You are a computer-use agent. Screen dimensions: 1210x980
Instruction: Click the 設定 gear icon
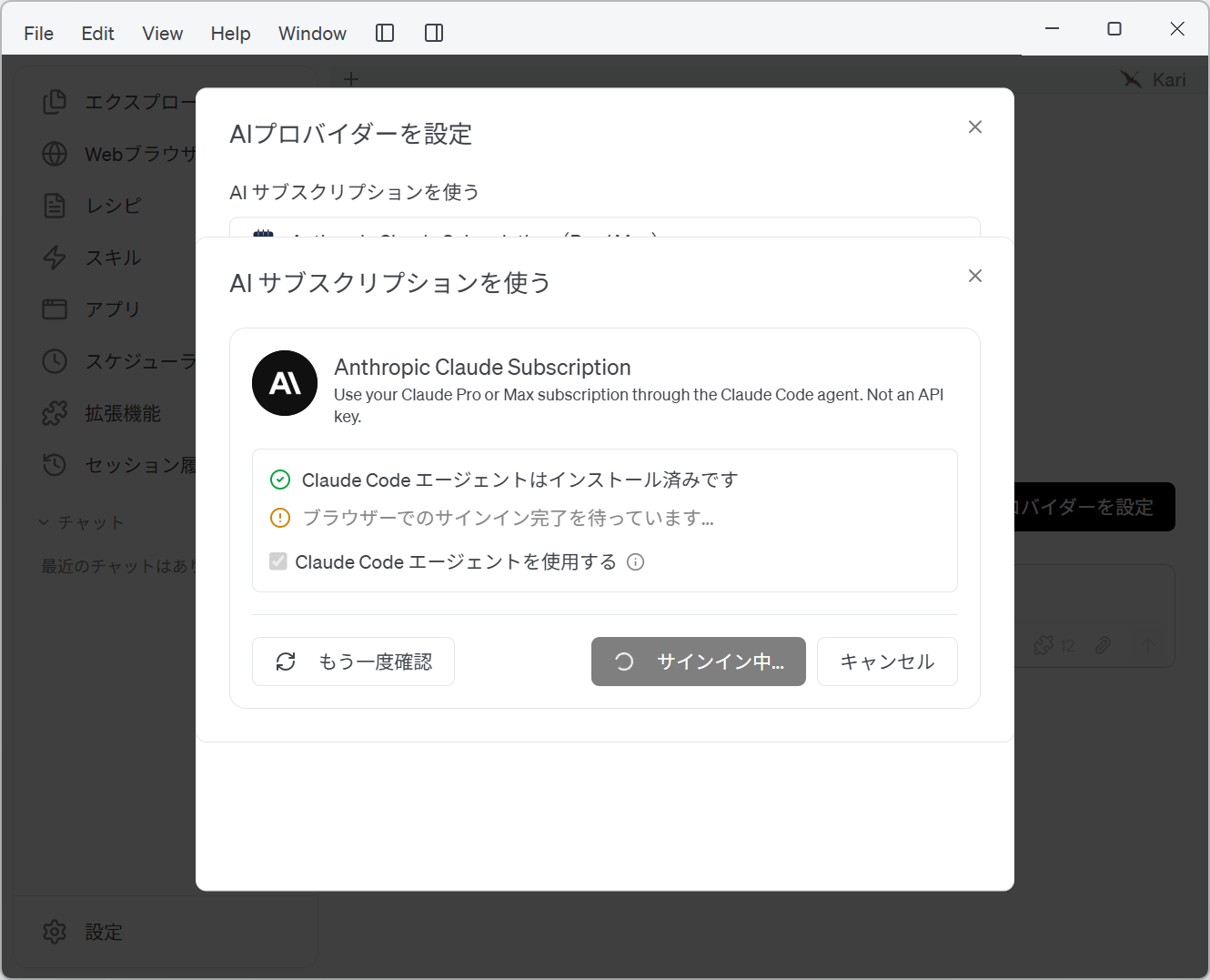click(55, 932)
